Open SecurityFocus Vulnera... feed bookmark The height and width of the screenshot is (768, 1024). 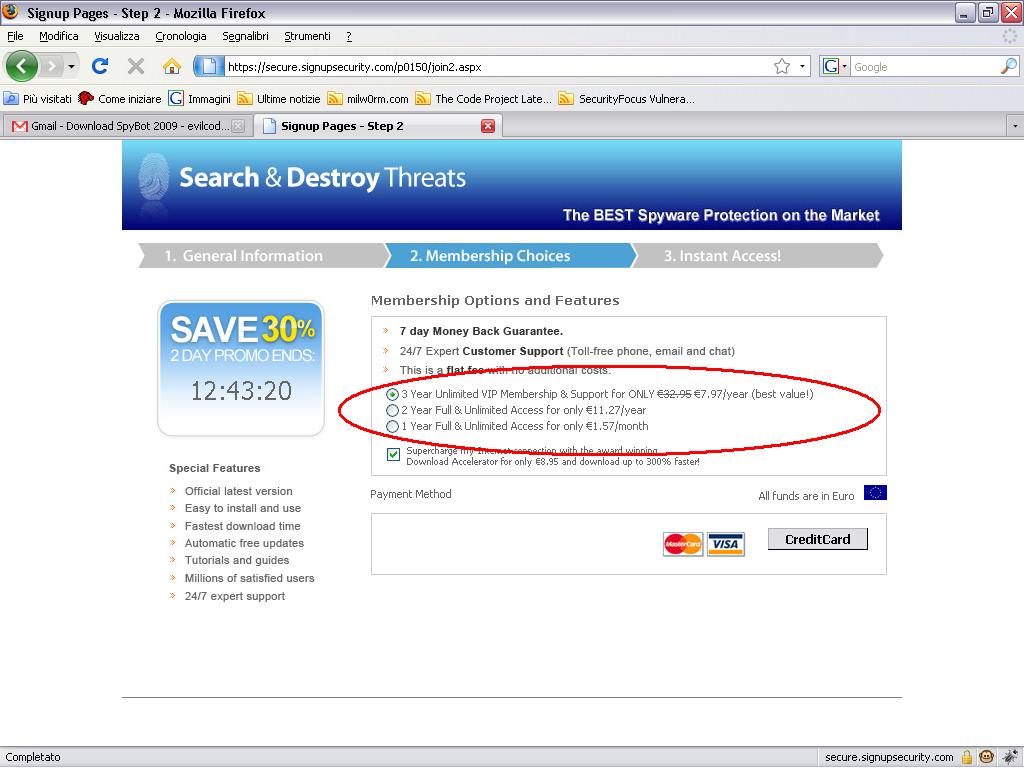coord(627,99)
